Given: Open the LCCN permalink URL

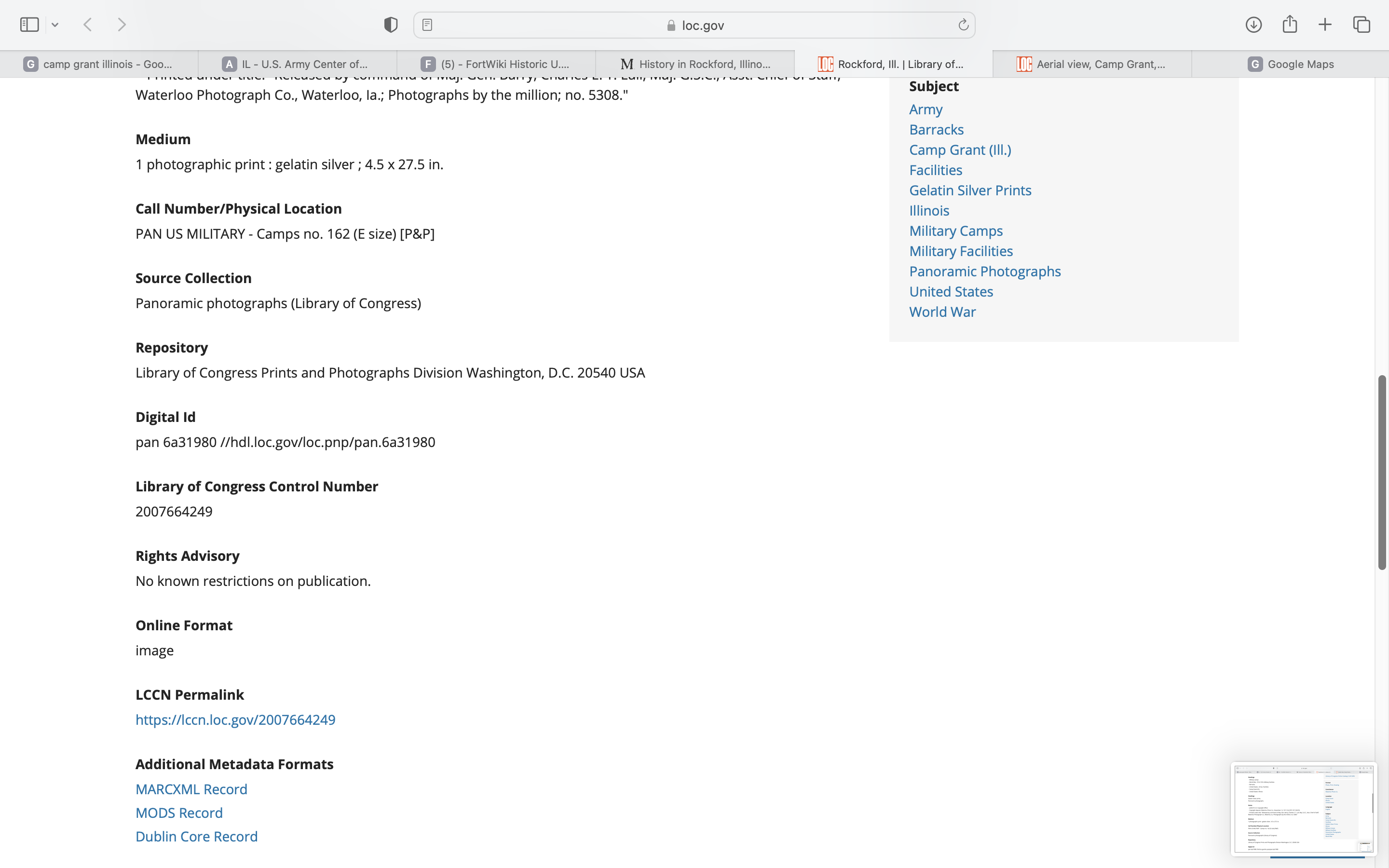Looking at the screenshot, I should [x=235, y=719].
